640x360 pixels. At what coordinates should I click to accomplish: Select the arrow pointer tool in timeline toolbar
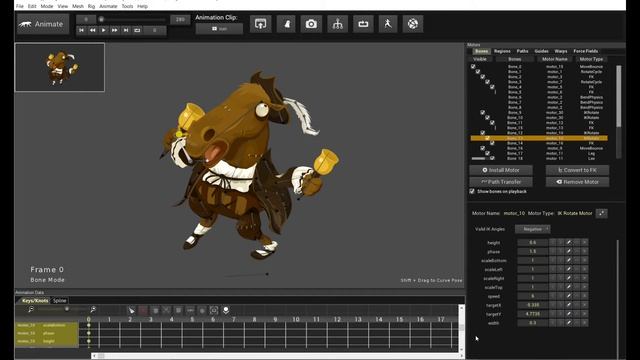(131, 311)
